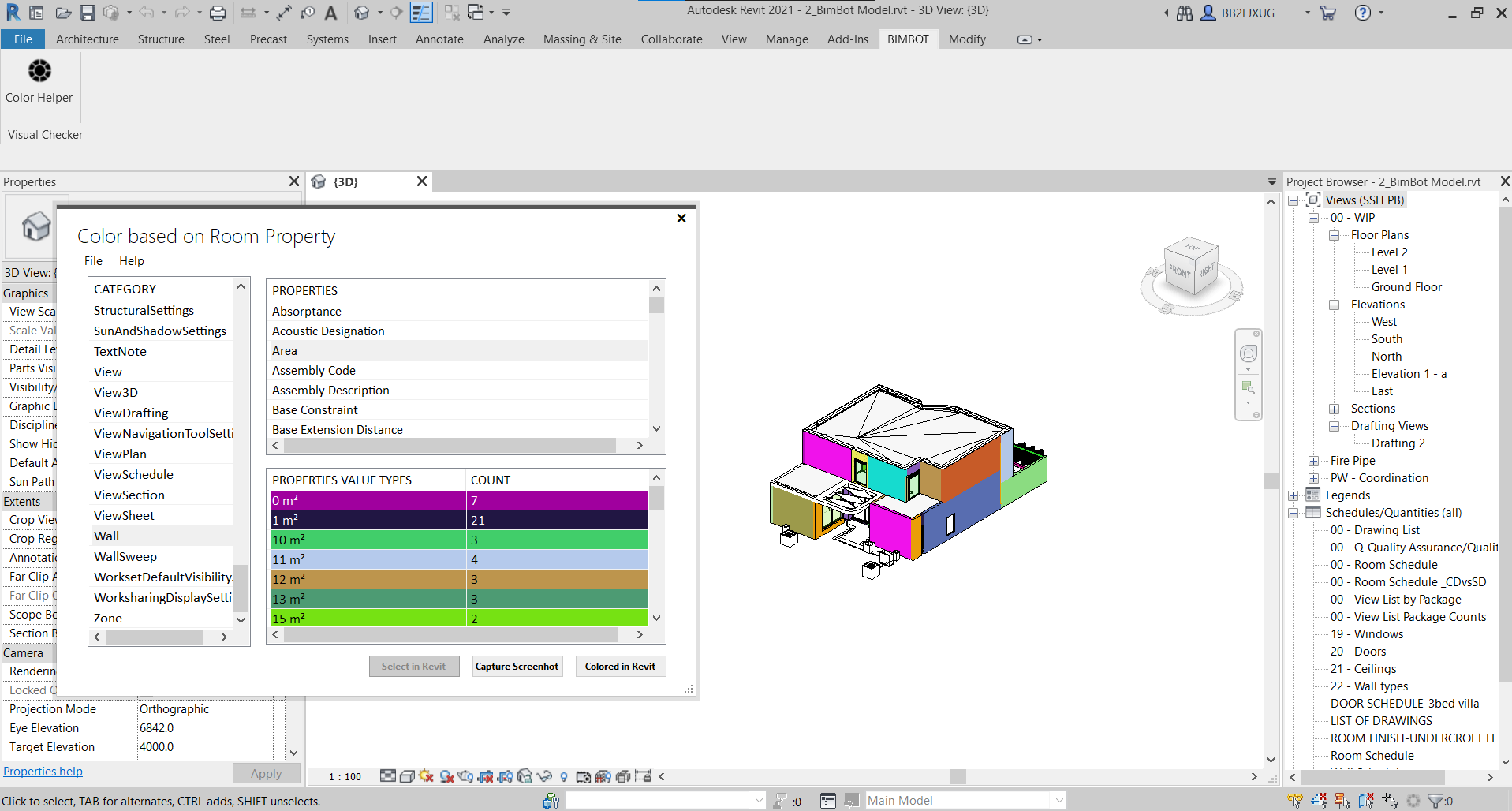Switch to the Architecture ribbon tab

(87, 39)
